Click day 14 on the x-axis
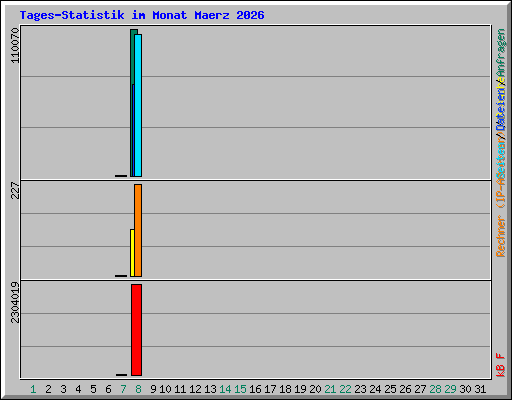Image resolution: width=512 pixels, height=400 pixels. pos(225,389)
